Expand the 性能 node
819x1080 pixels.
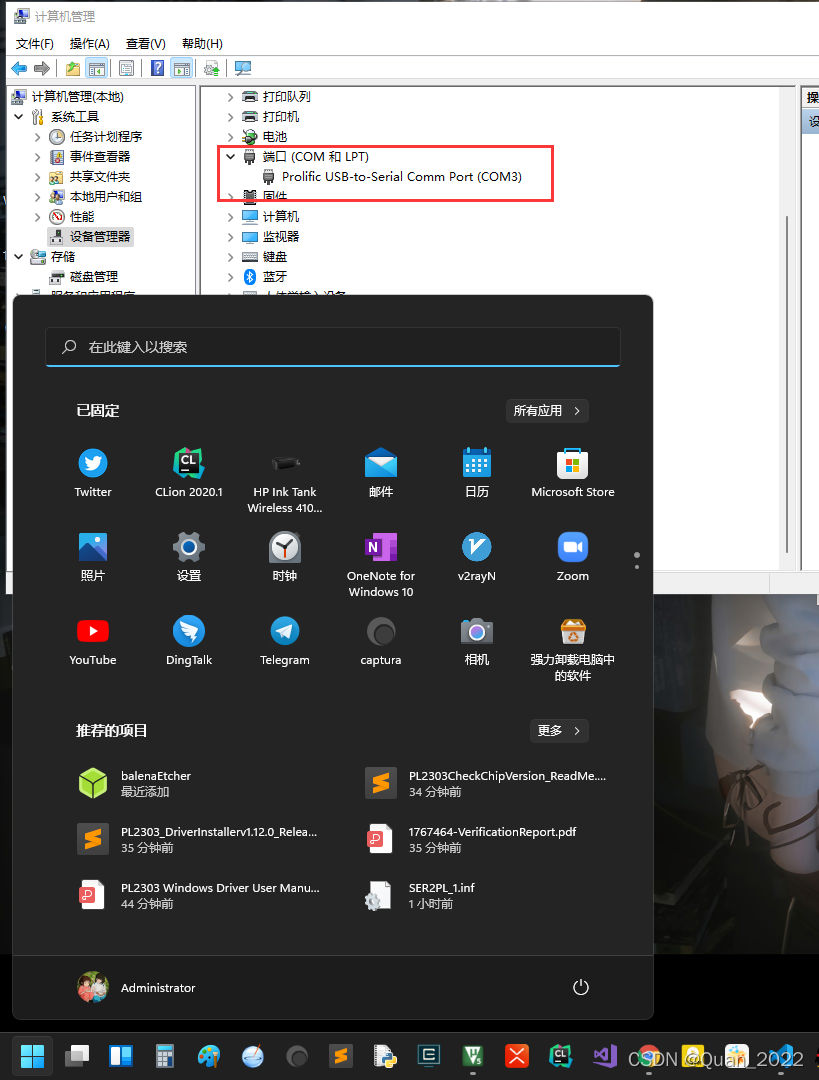tap(37, 216)
